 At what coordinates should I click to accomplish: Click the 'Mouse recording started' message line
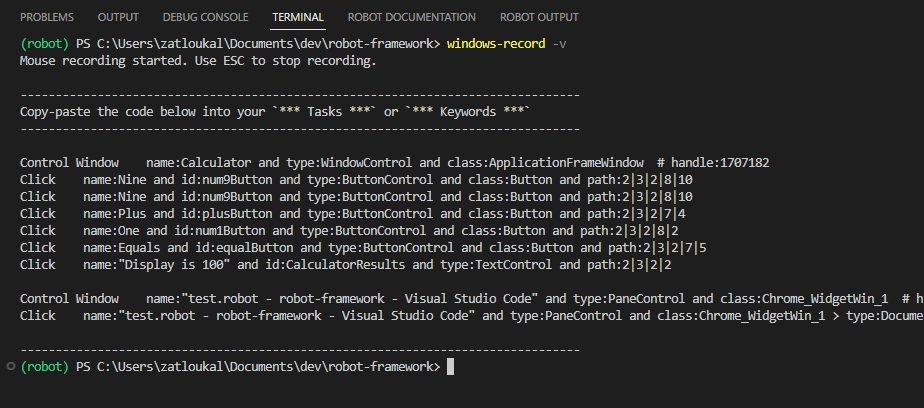tap(198, 60)
